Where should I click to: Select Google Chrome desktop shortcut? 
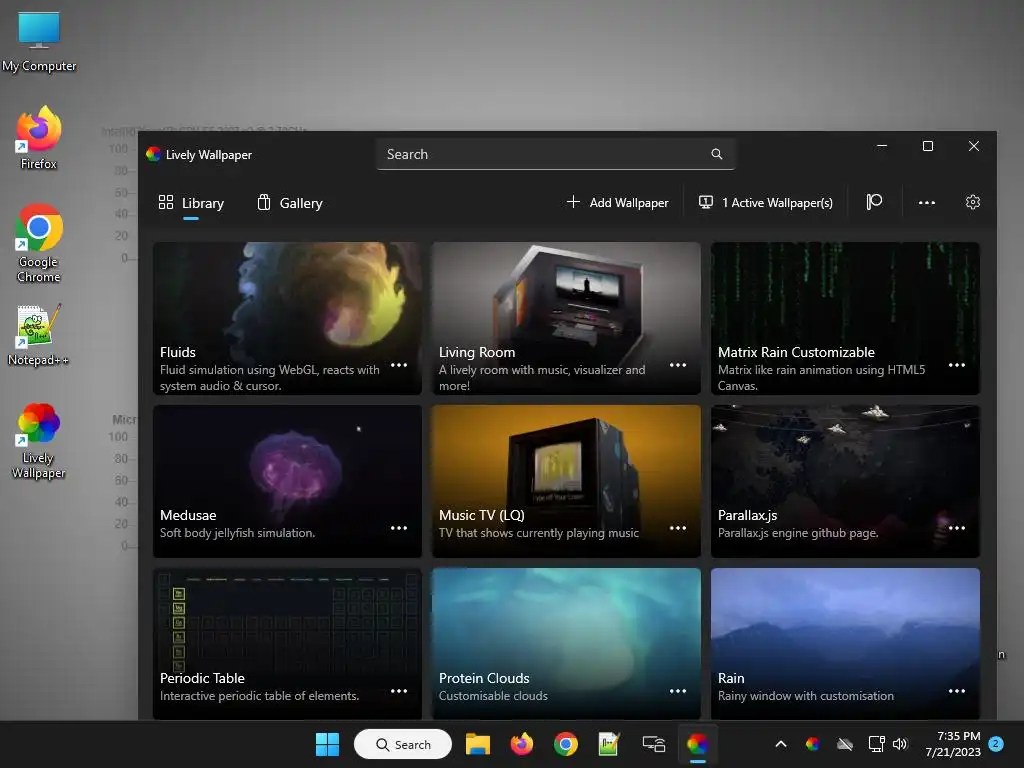(x=39, y=243)
